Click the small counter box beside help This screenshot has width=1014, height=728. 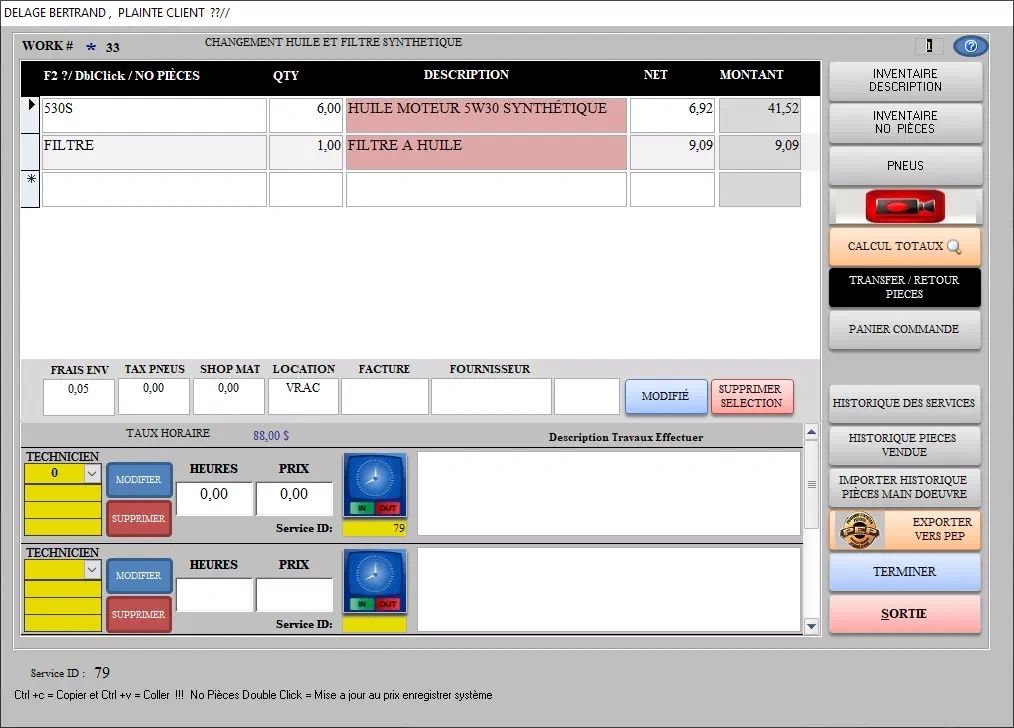(x=929, y=45)
